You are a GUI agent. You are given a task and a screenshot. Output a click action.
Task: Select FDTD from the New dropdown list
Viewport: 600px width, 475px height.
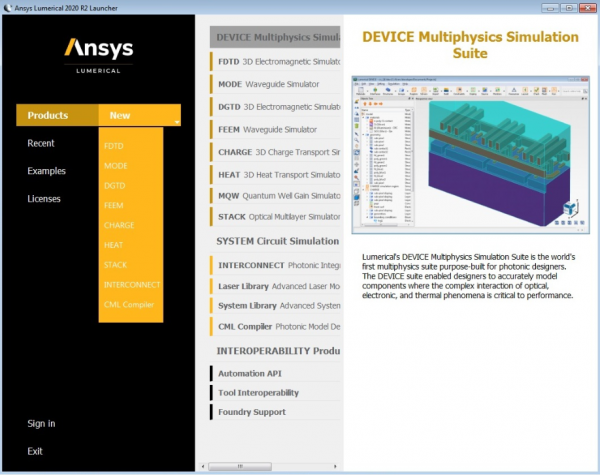click(115, 146)
